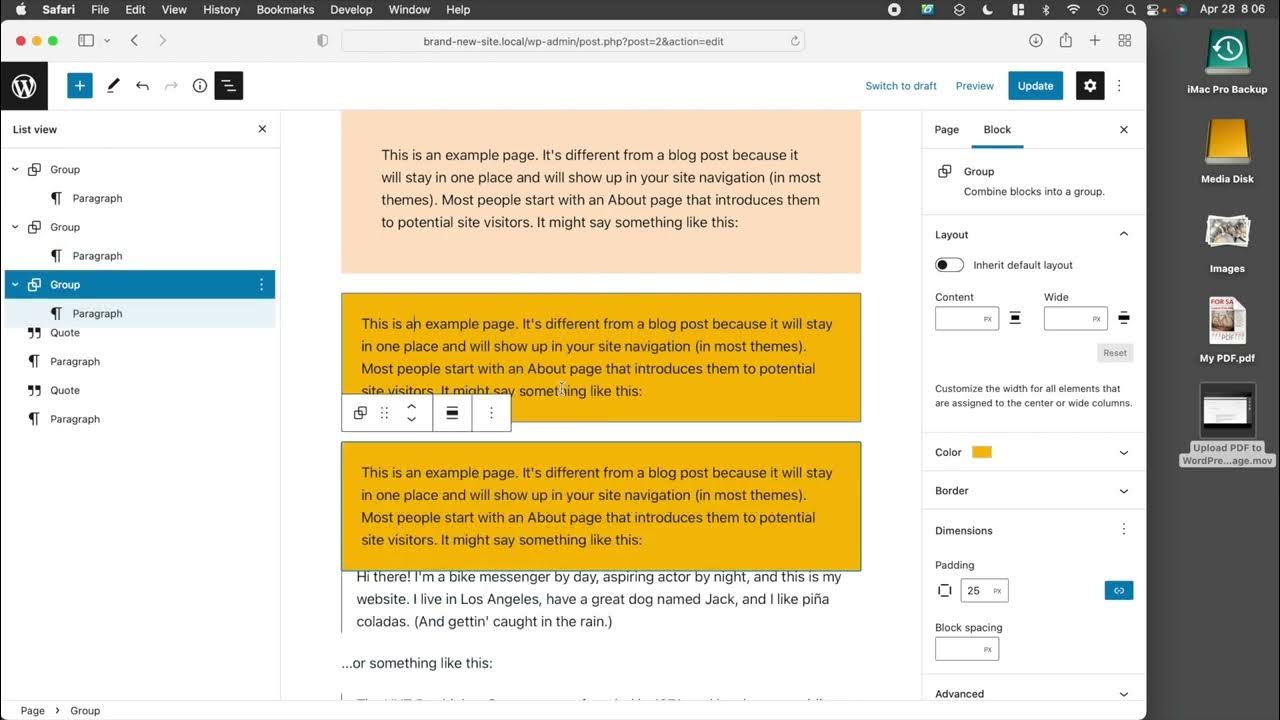Viewport: 1280px width, 720px height.
Task: Click the Wide width input field
Action: pyautogui.click(x=1075, y=319)
